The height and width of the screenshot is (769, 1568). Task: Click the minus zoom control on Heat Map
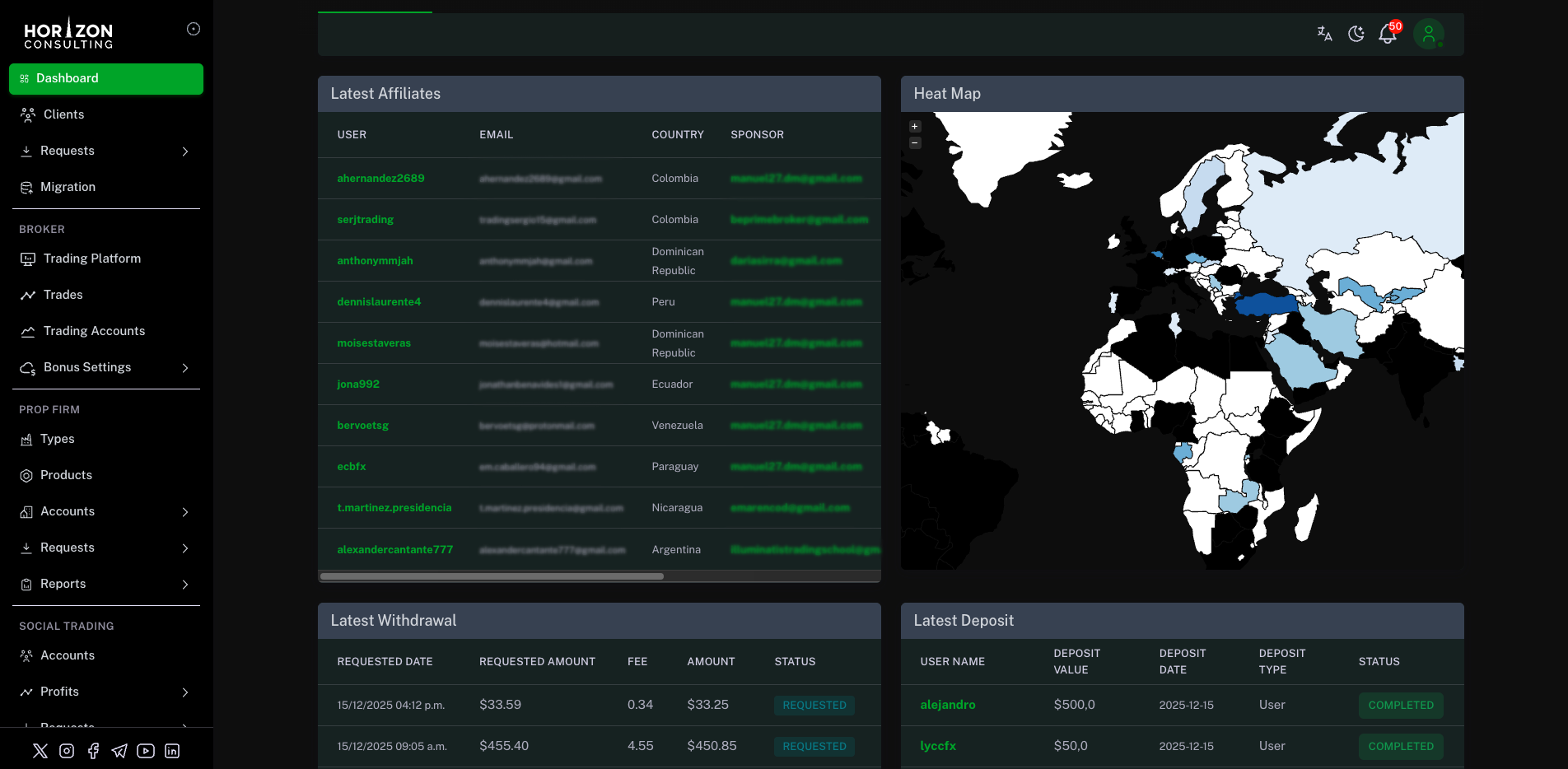pos(914,142)
